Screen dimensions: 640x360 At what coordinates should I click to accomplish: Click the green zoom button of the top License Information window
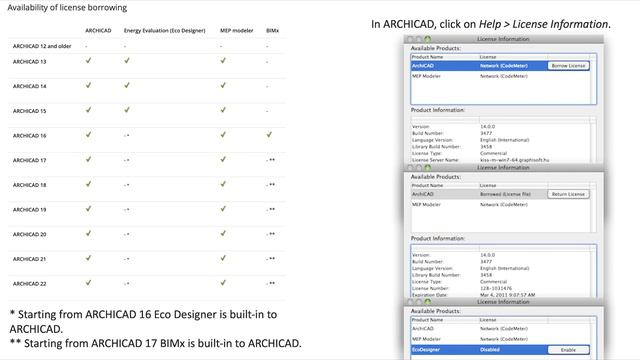point(427,39)
